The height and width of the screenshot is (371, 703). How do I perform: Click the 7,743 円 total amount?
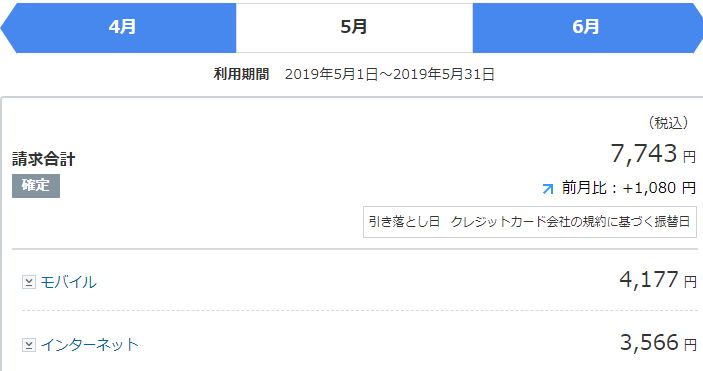coord(653,153)
